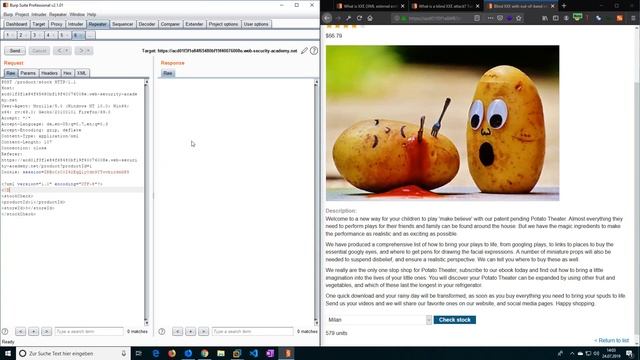Launch Edge from taskbar
This screenshot has width=640, height=360.
click(x=156, y=353)
